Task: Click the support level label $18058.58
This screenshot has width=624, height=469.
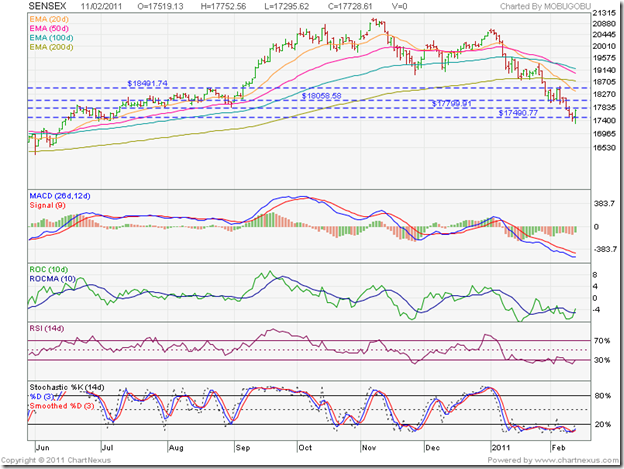Action: click(x=321, y=96)
